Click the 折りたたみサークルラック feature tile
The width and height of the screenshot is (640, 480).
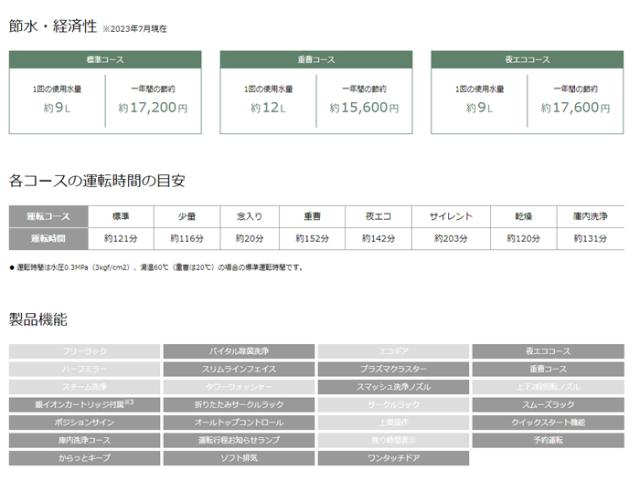pos(239,404)
